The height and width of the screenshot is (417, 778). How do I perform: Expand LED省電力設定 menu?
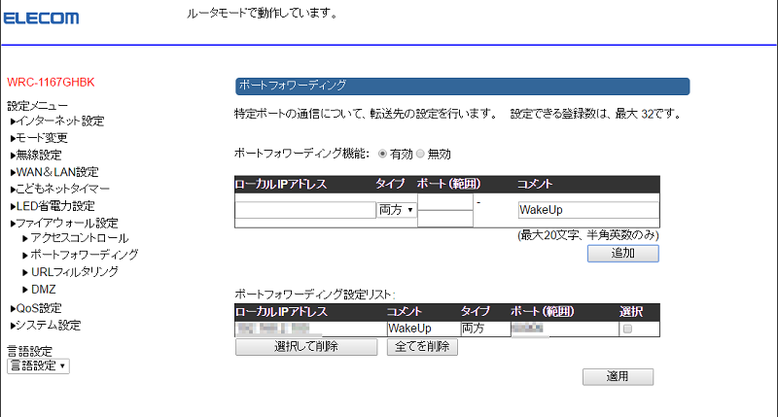53,206
